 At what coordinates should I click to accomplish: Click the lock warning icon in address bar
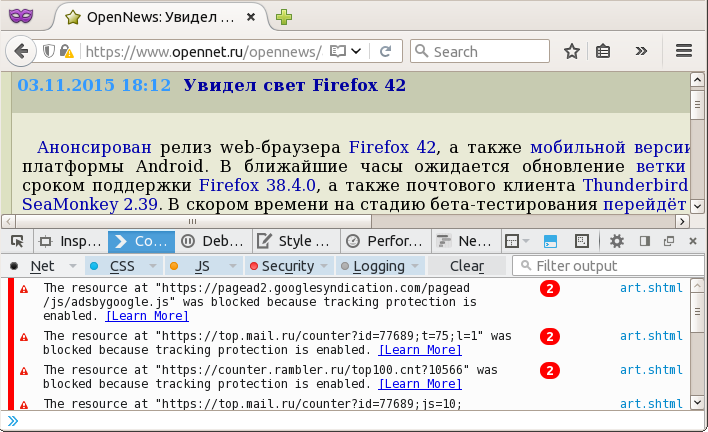point(67,51)
